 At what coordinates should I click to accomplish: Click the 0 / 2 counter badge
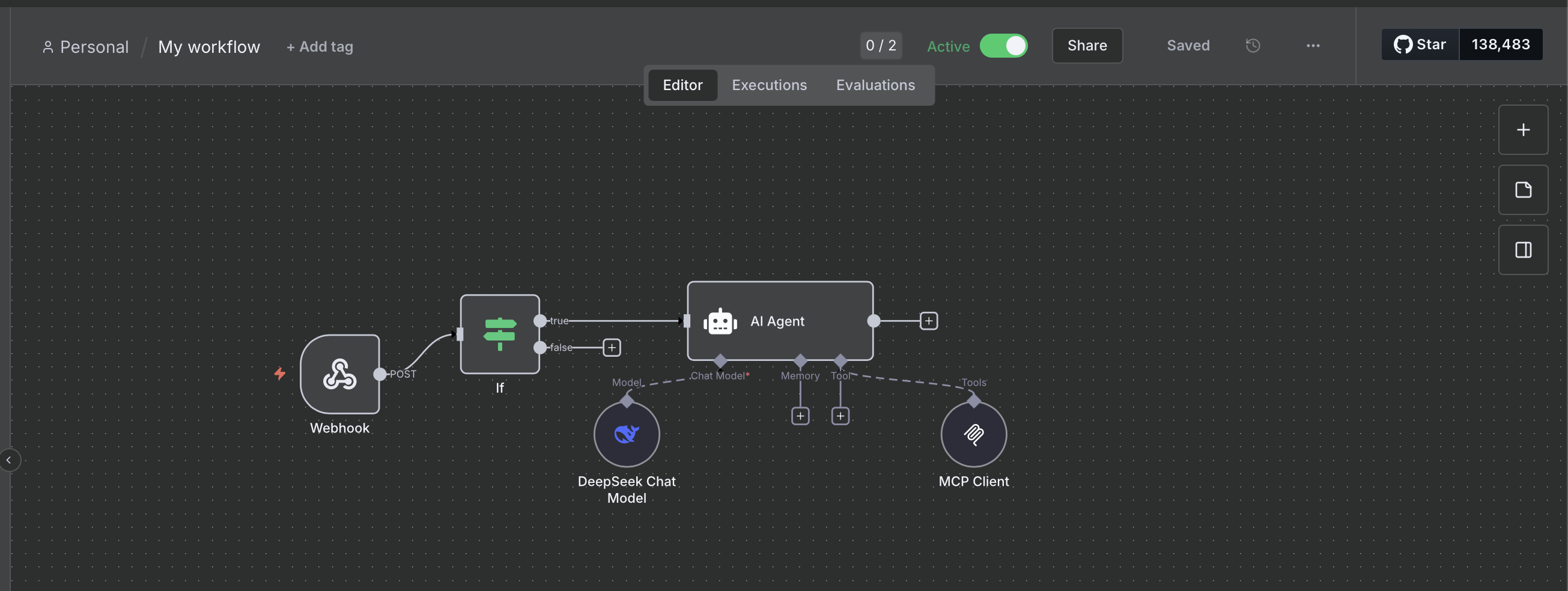881,46
